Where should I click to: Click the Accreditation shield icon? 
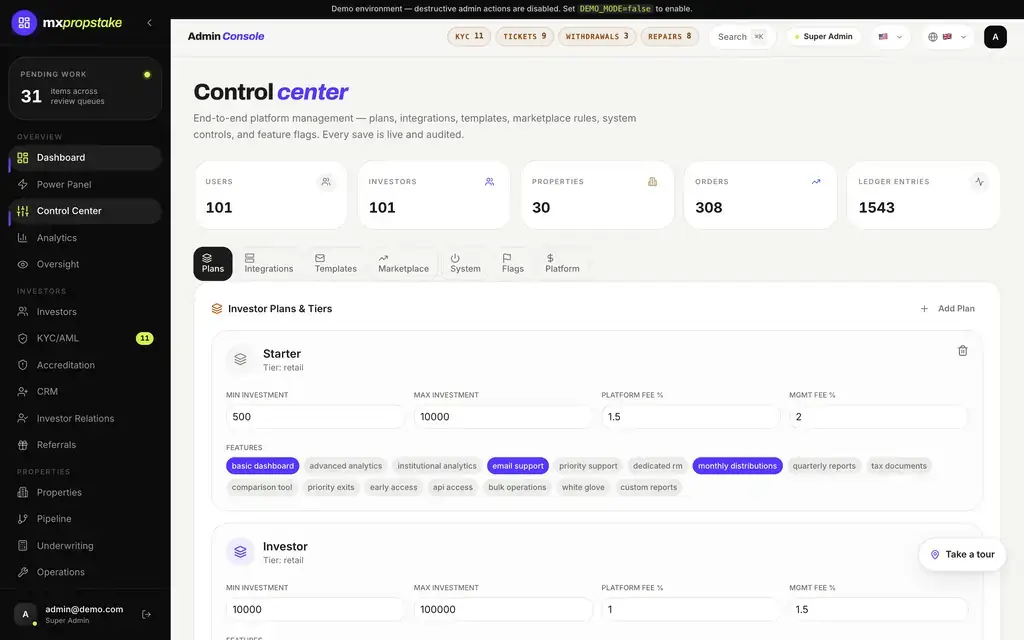coord(23,365)
